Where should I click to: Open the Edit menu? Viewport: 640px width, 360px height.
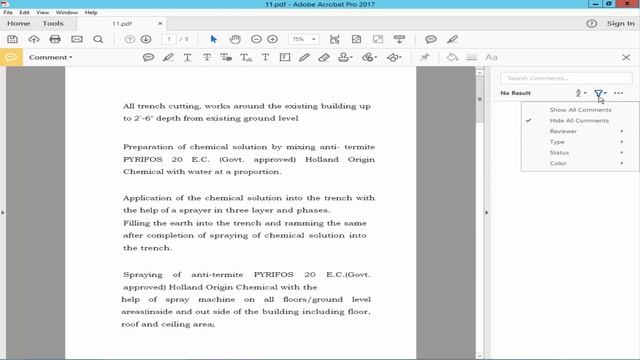click(24, 13)
